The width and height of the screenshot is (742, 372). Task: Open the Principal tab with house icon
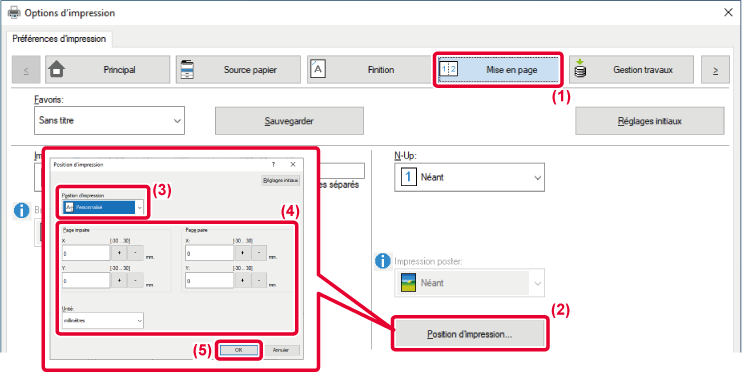tap(107, 70)
